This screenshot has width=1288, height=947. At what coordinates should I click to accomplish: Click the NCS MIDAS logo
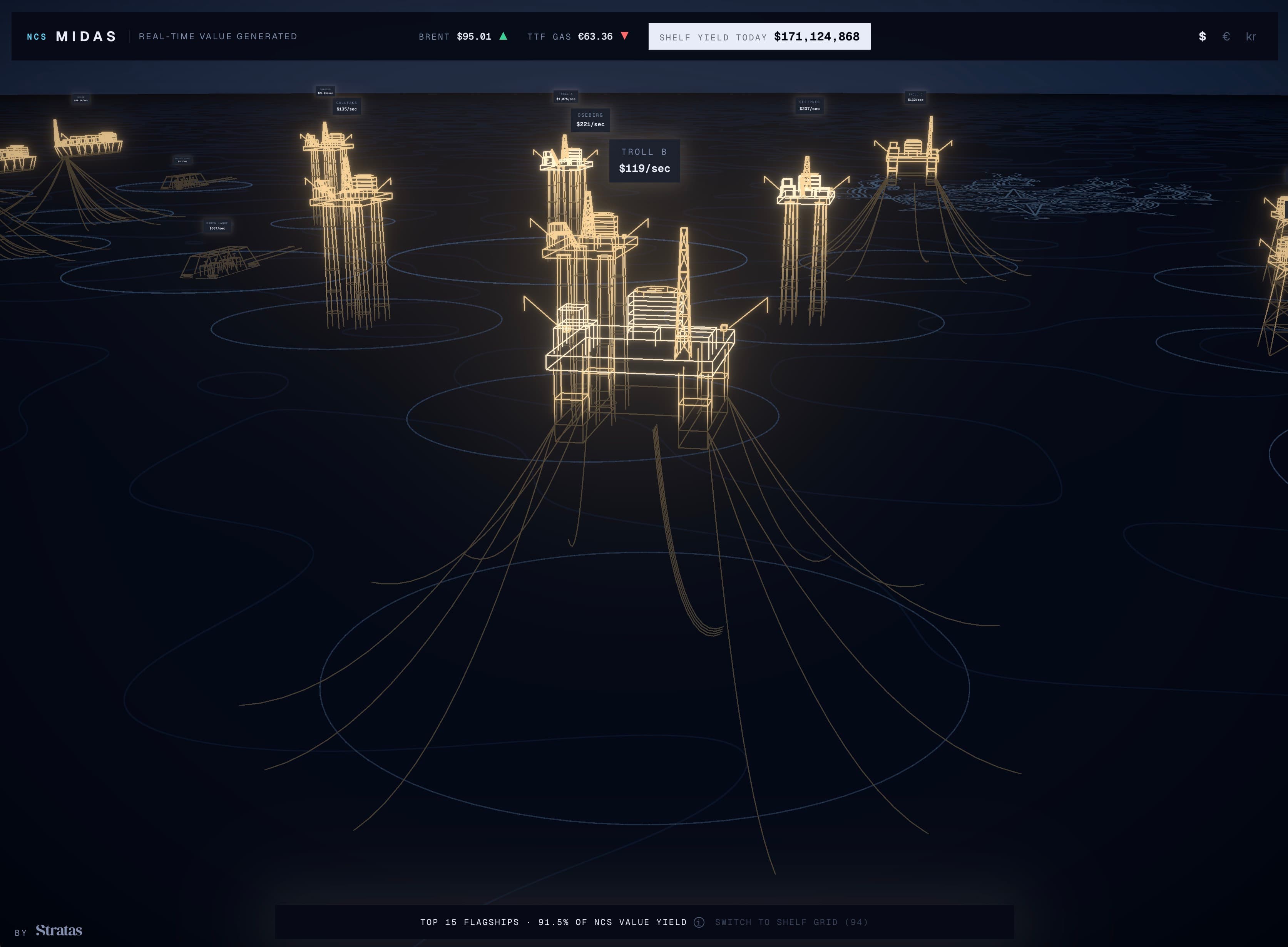tap(72, 37)
